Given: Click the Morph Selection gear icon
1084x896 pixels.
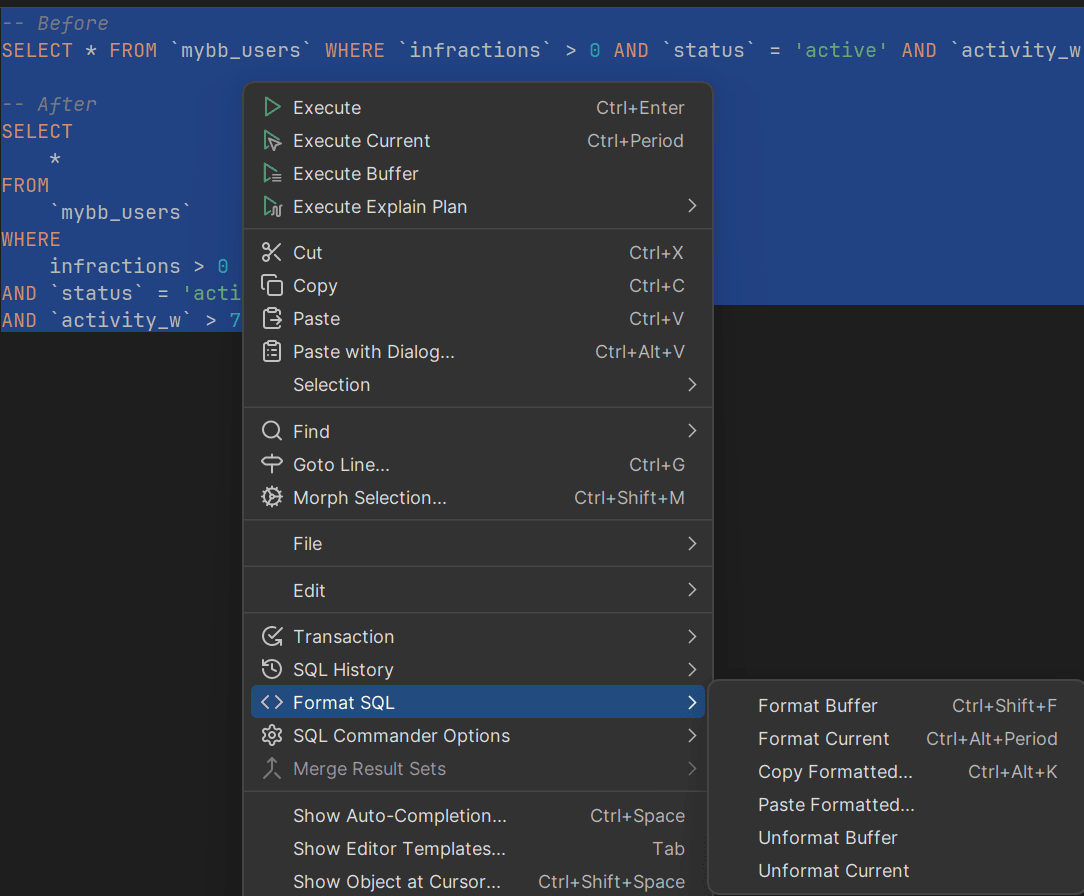Looking at the screenshot, I should click(x=272, y=497).
